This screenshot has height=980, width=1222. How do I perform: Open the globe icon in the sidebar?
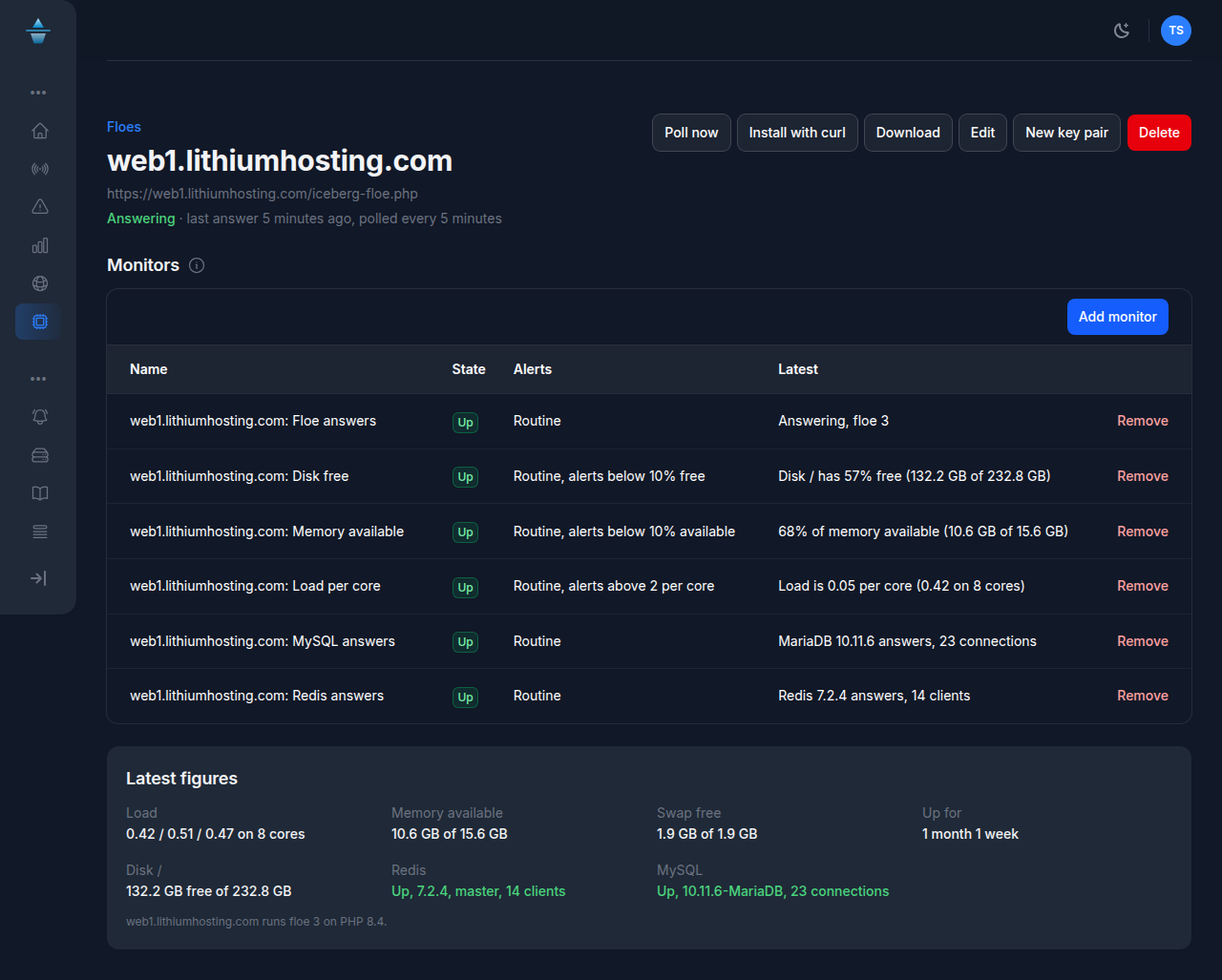39,283
